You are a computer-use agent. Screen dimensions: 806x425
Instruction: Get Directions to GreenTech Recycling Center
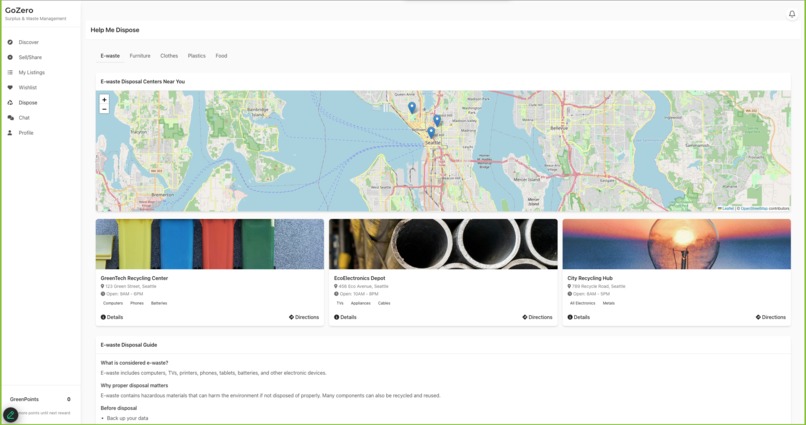[x=304, y=317]
